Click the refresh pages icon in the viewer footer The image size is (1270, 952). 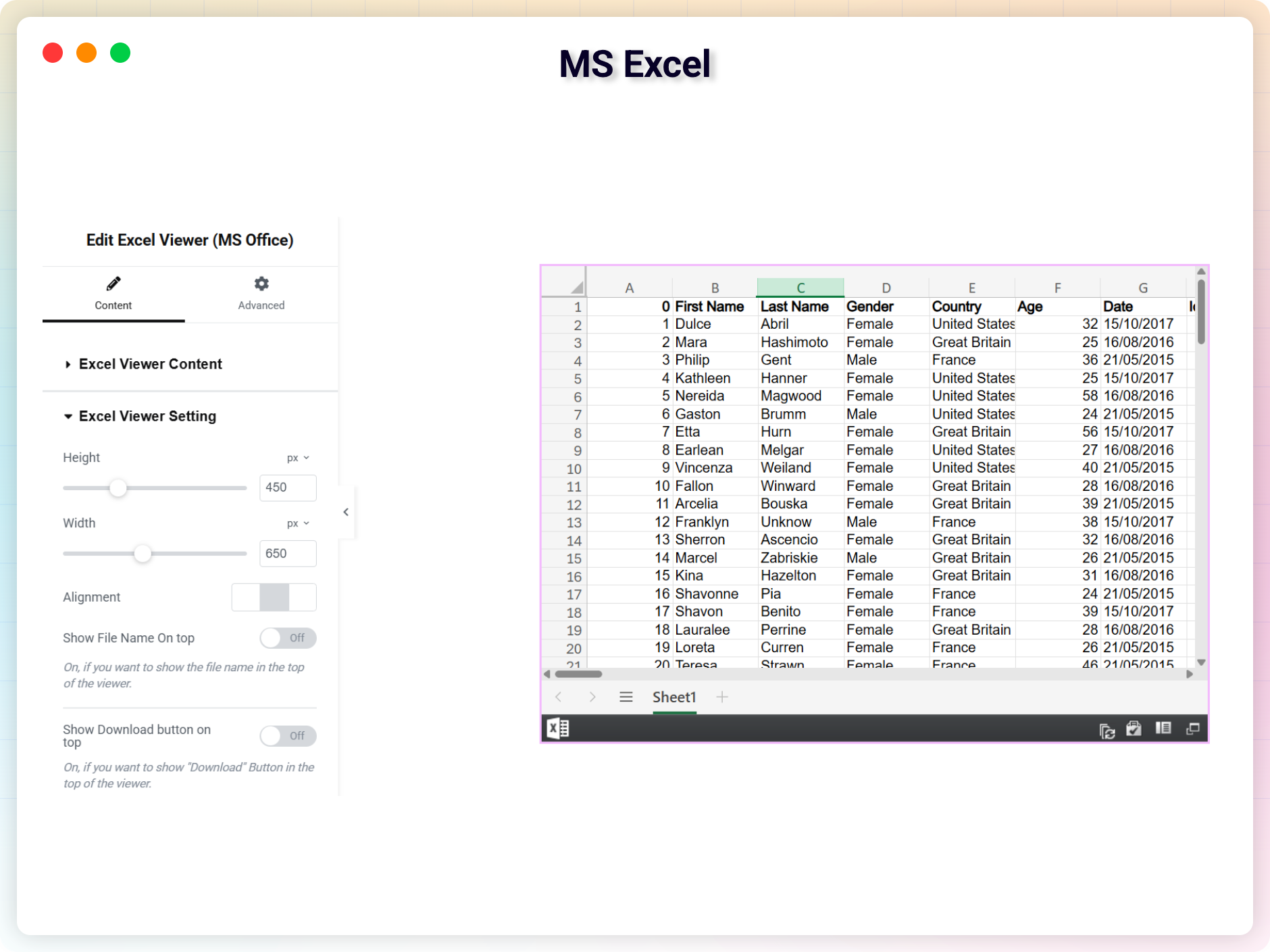(x=1107, y=731)
